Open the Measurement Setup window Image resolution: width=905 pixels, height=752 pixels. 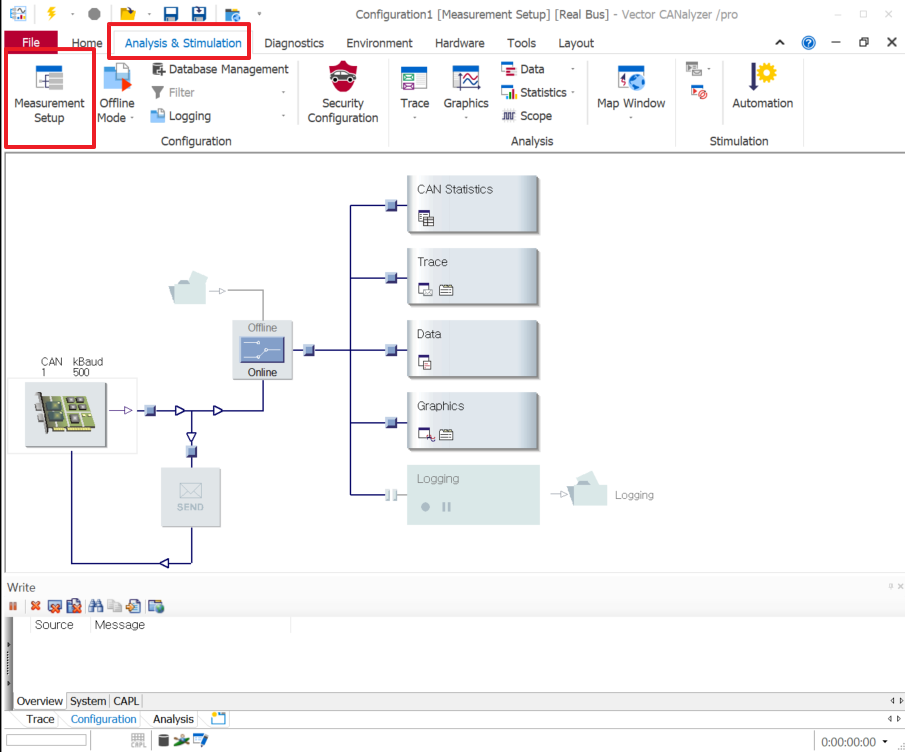[49, 95]
